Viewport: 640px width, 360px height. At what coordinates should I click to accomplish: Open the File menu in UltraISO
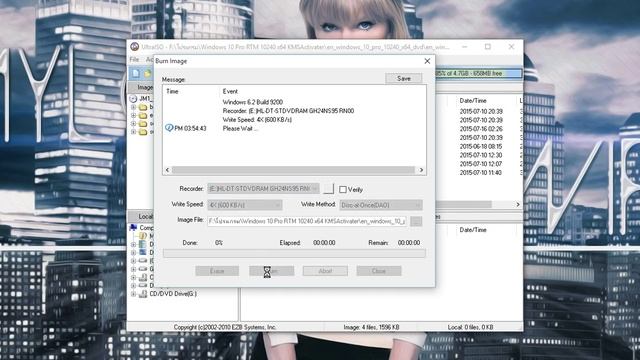point(134,60)
